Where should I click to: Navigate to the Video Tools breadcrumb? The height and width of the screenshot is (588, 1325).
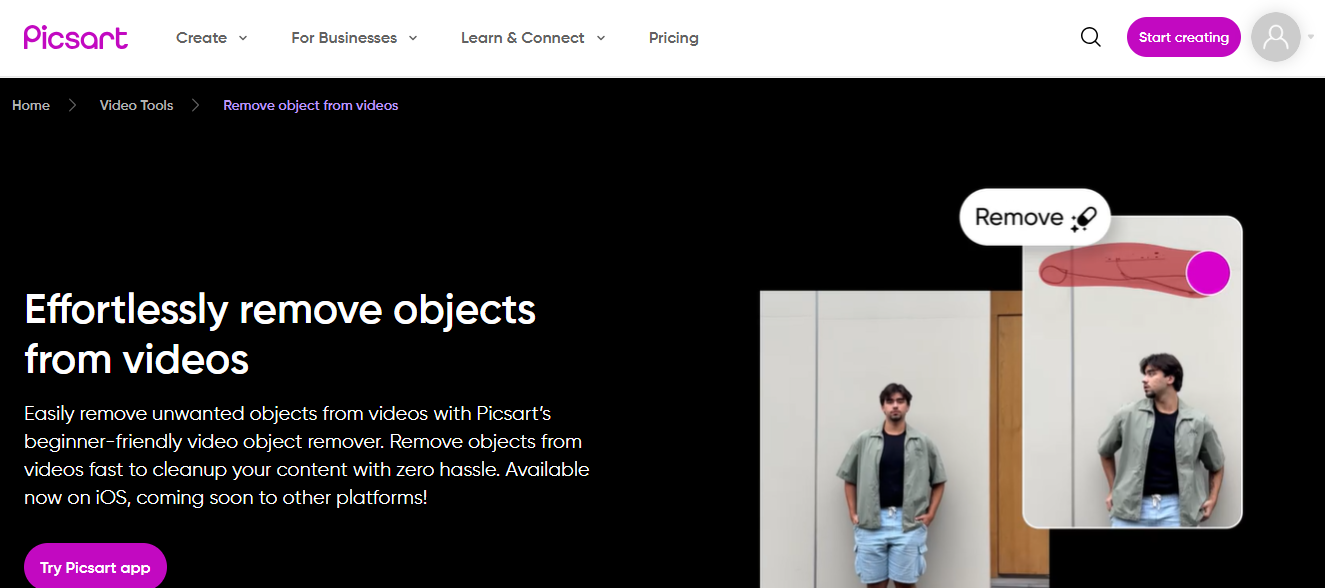[136, 105]
